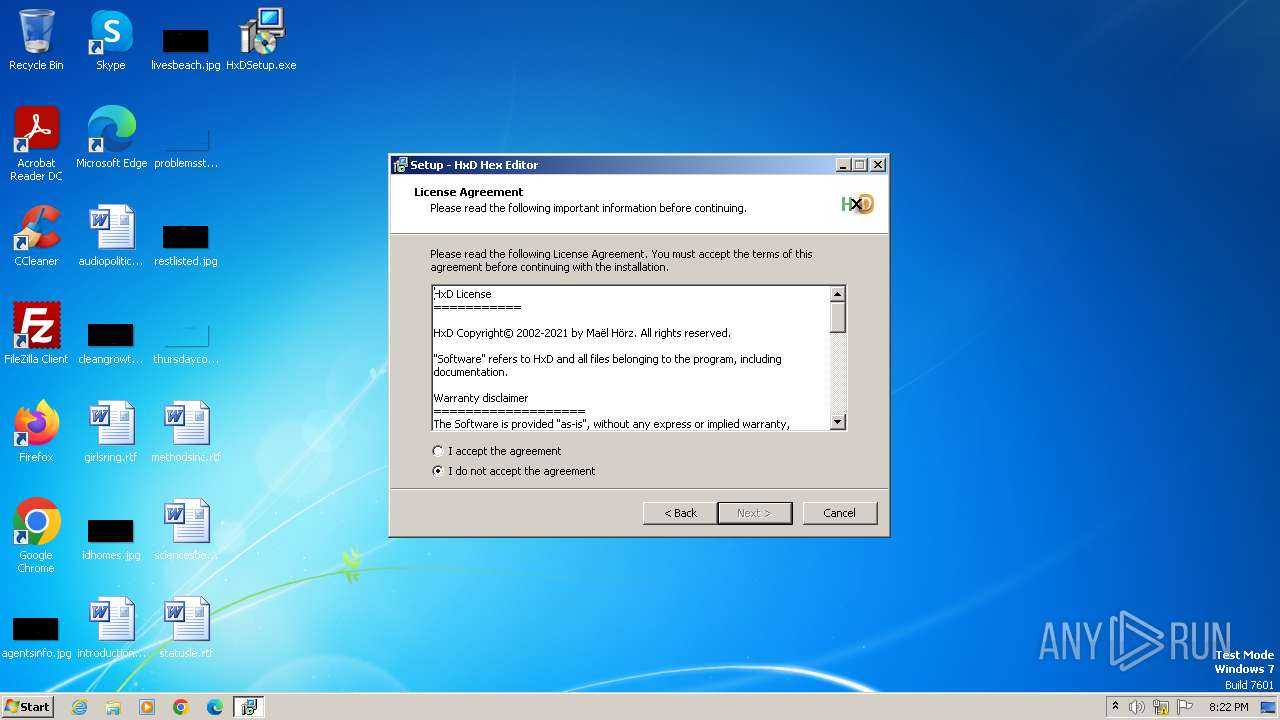Click the Next button in Setup
The height and width of the screenshot is (720, 1280).
(x=755, y=513)
